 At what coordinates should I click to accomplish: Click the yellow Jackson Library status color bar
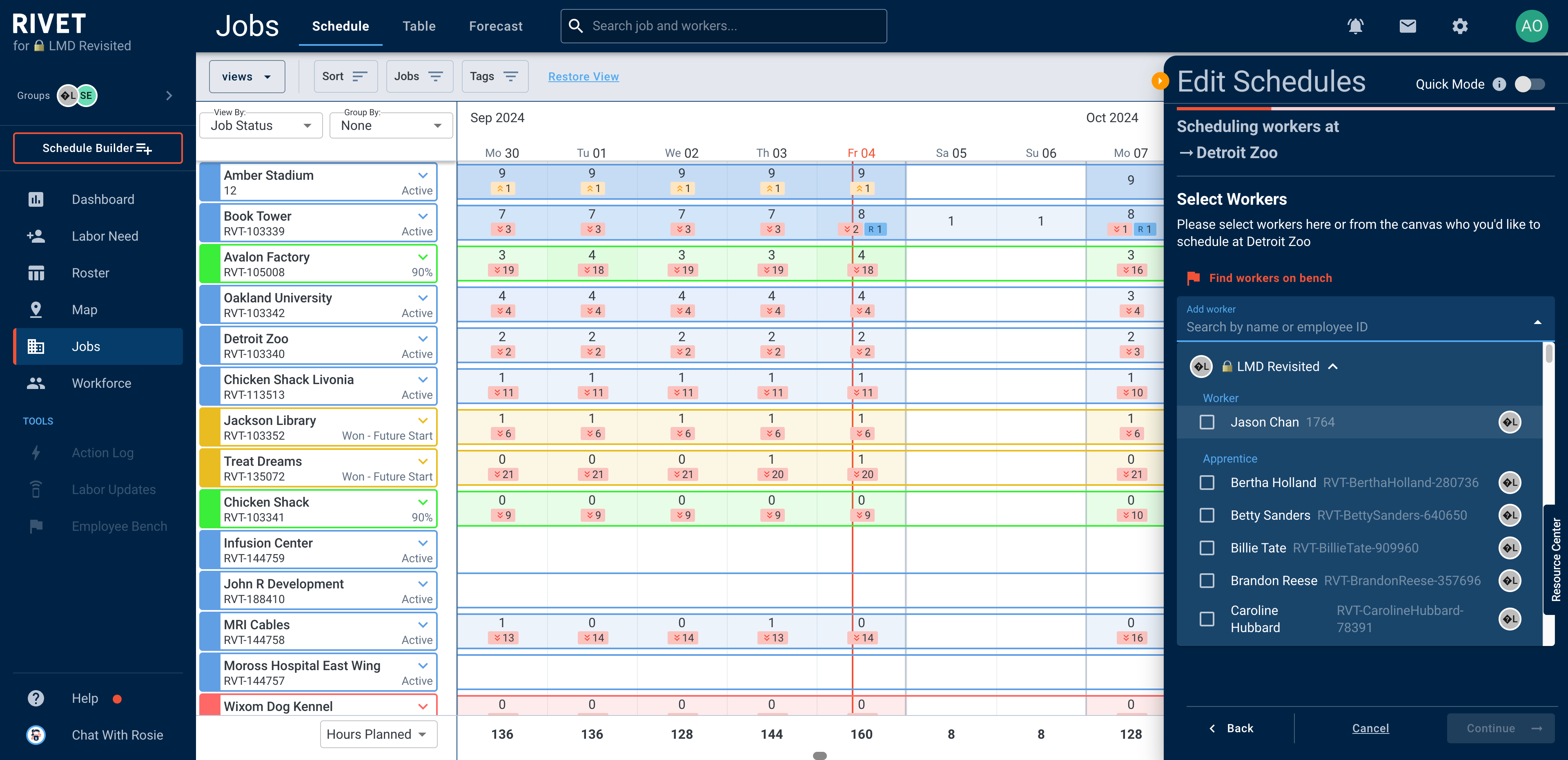pos(210,426)
